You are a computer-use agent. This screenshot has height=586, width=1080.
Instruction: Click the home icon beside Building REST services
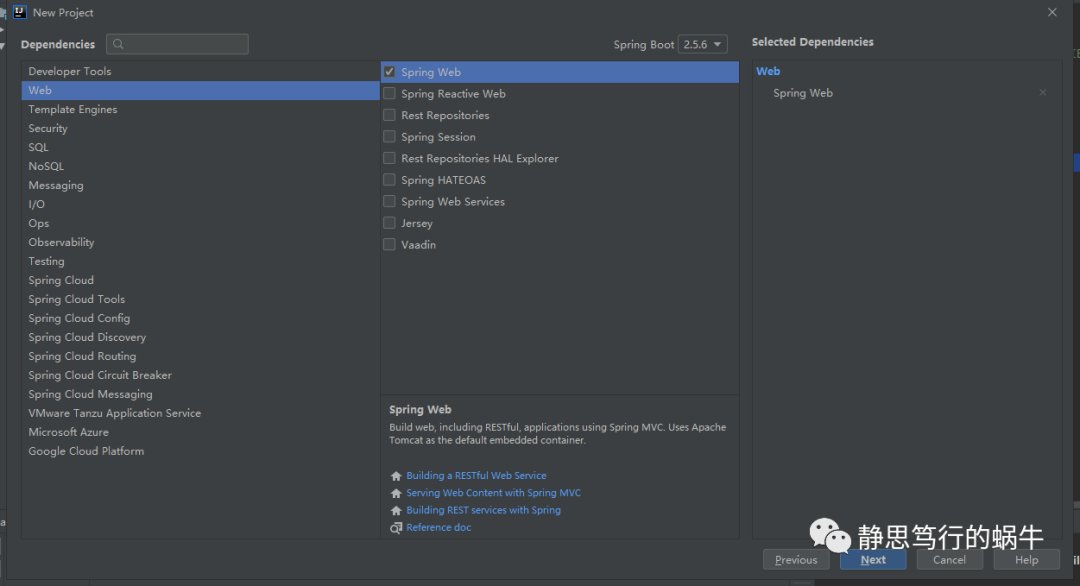coord(396,510)
